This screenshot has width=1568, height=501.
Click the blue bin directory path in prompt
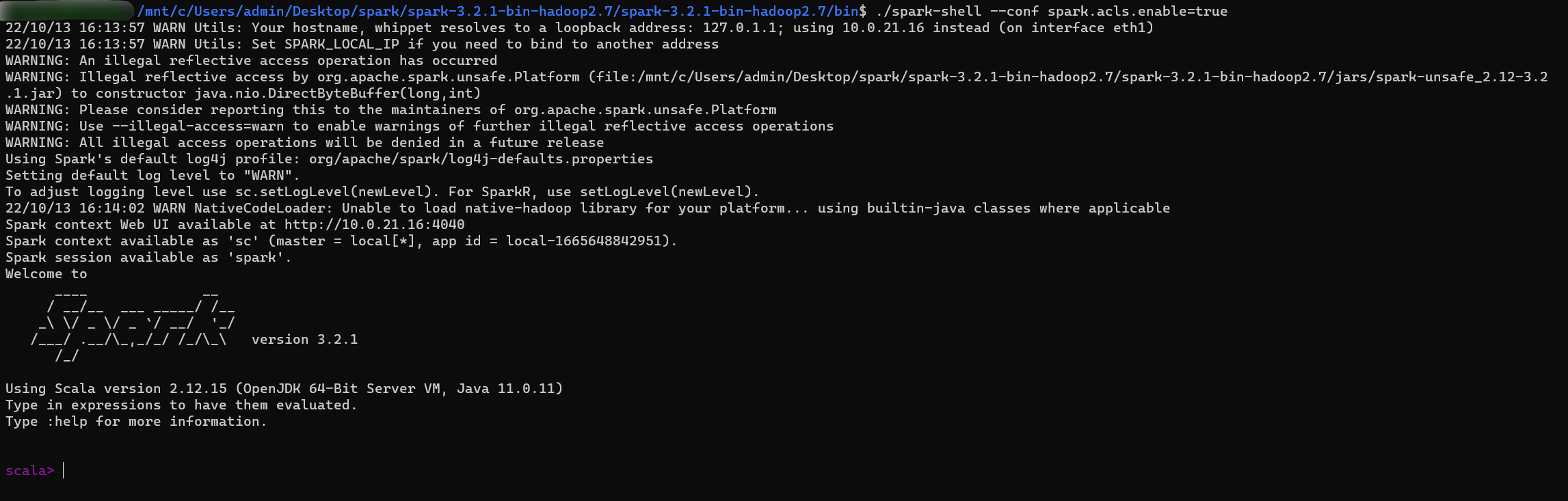click(498, 11)
